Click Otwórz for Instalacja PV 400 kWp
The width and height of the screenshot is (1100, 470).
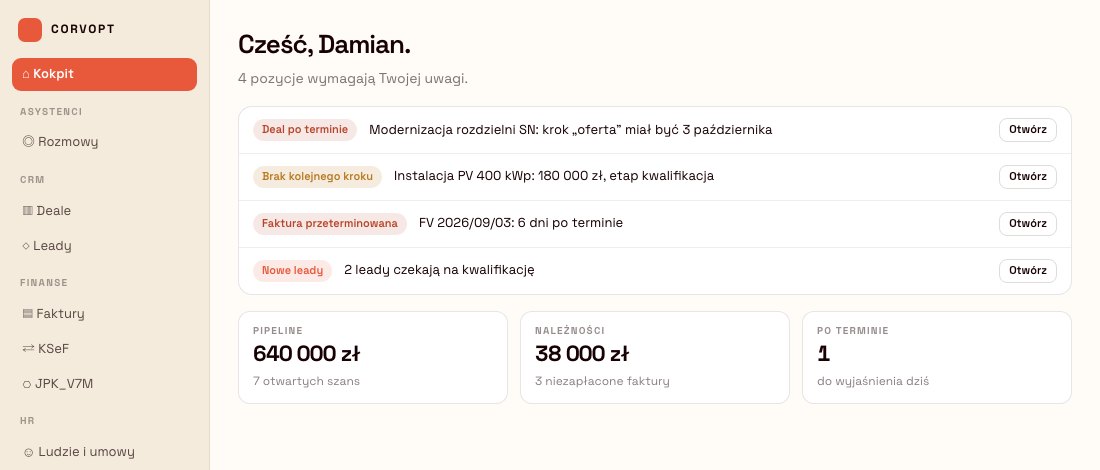[x=1028, y=177]
